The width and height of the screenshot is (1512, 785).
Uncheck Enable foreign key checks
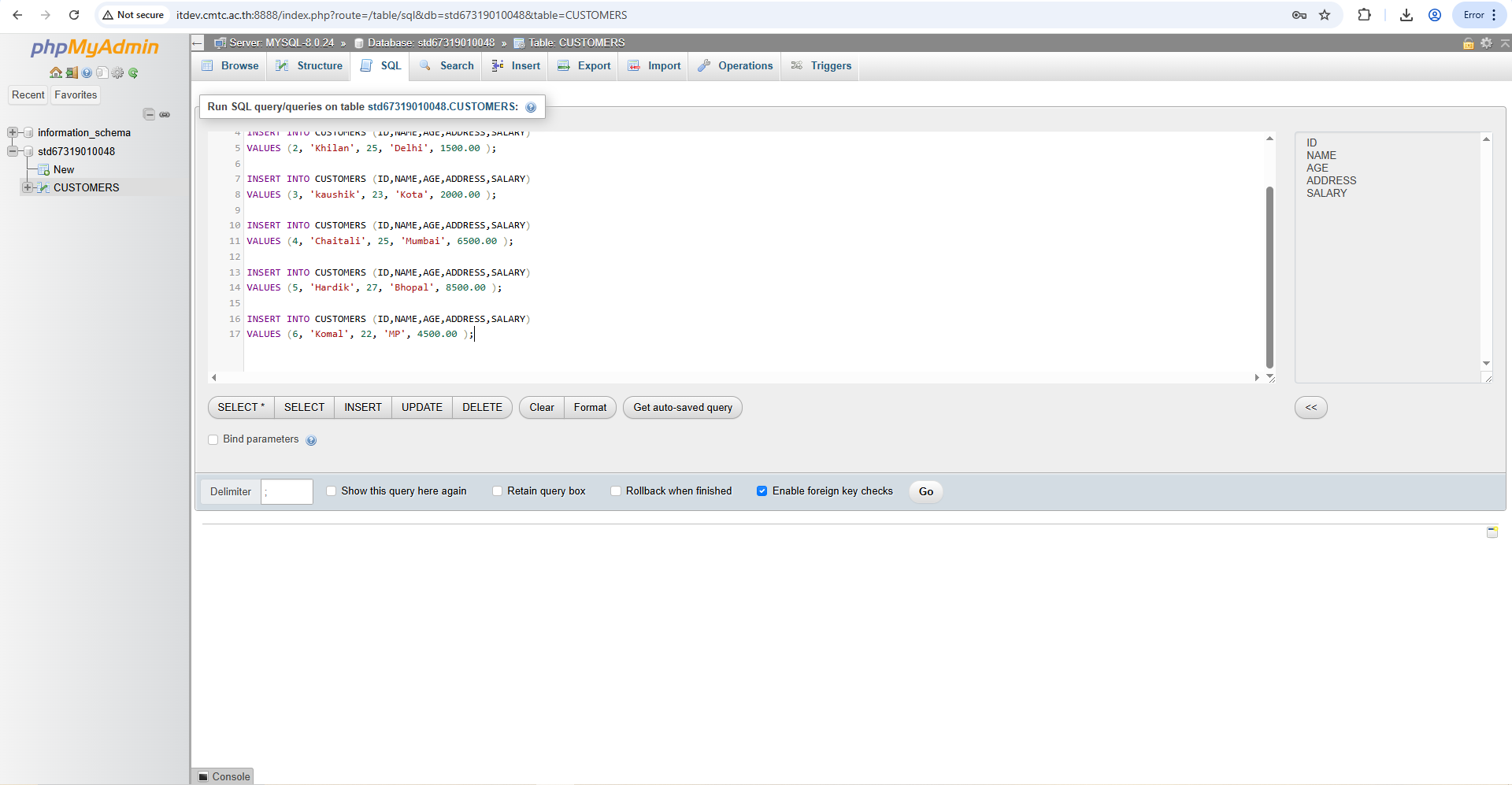tap(762, 491)
